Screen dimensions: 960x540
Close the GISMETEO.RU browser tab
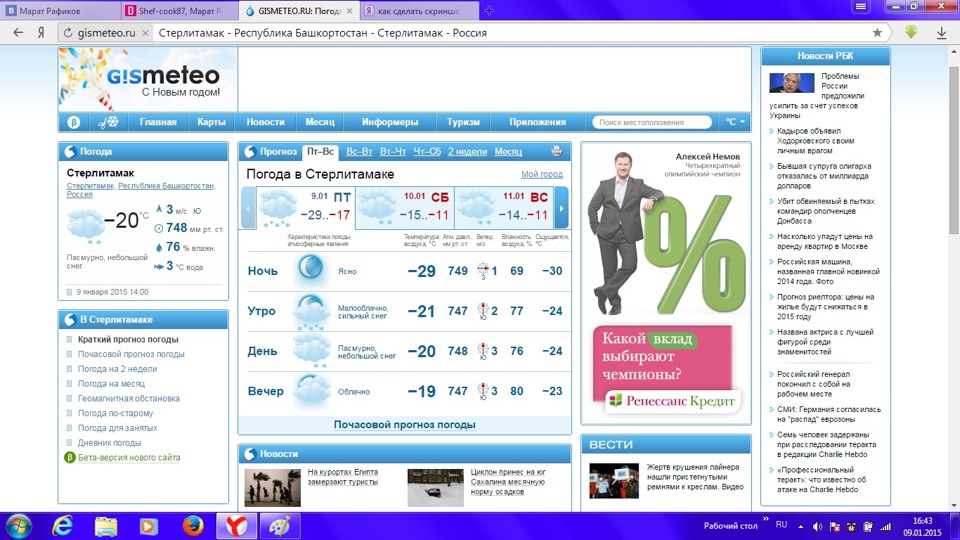350,10
